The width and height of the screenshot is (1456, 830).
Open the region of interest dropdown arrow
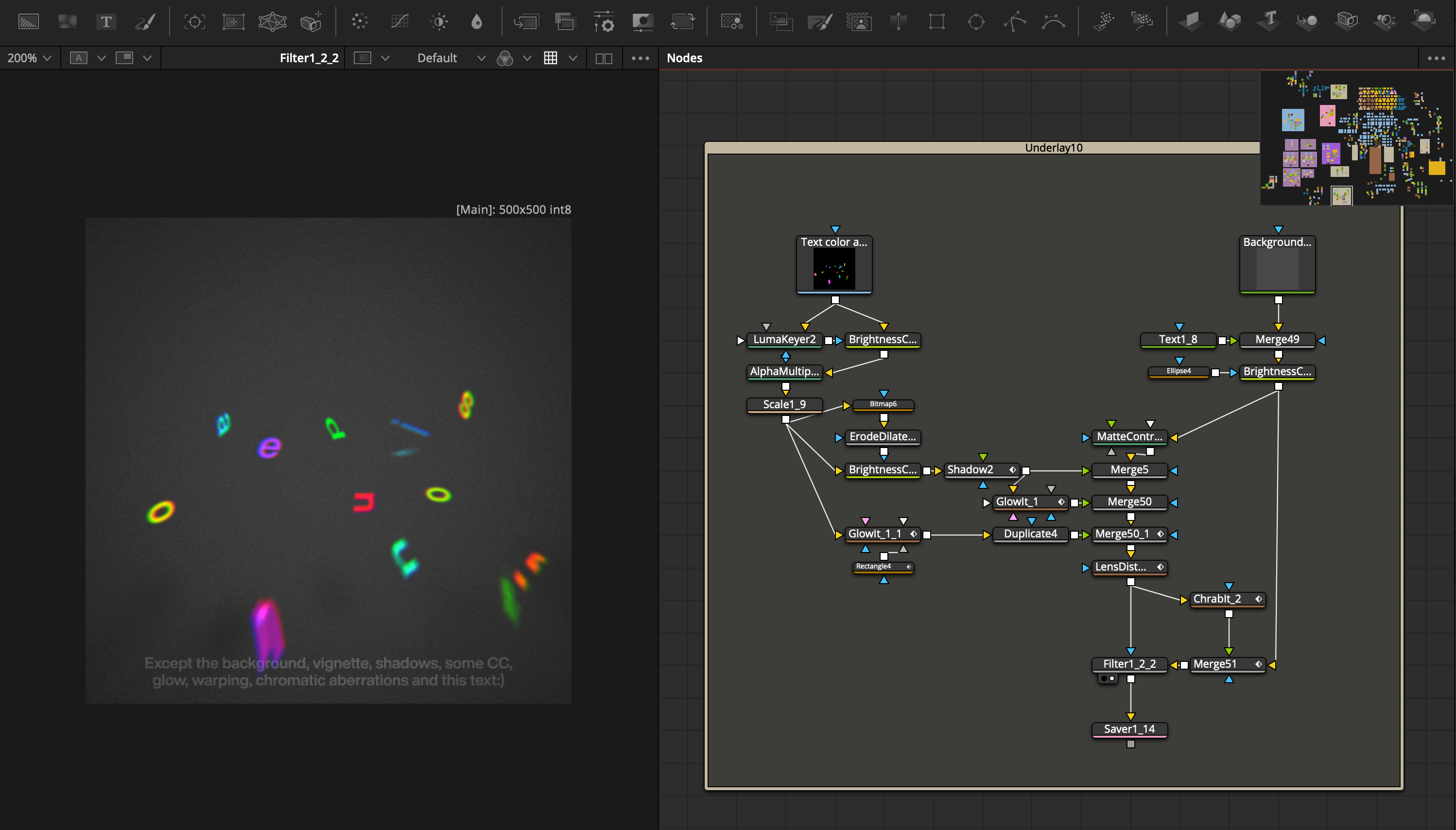[x=385, y=58]
